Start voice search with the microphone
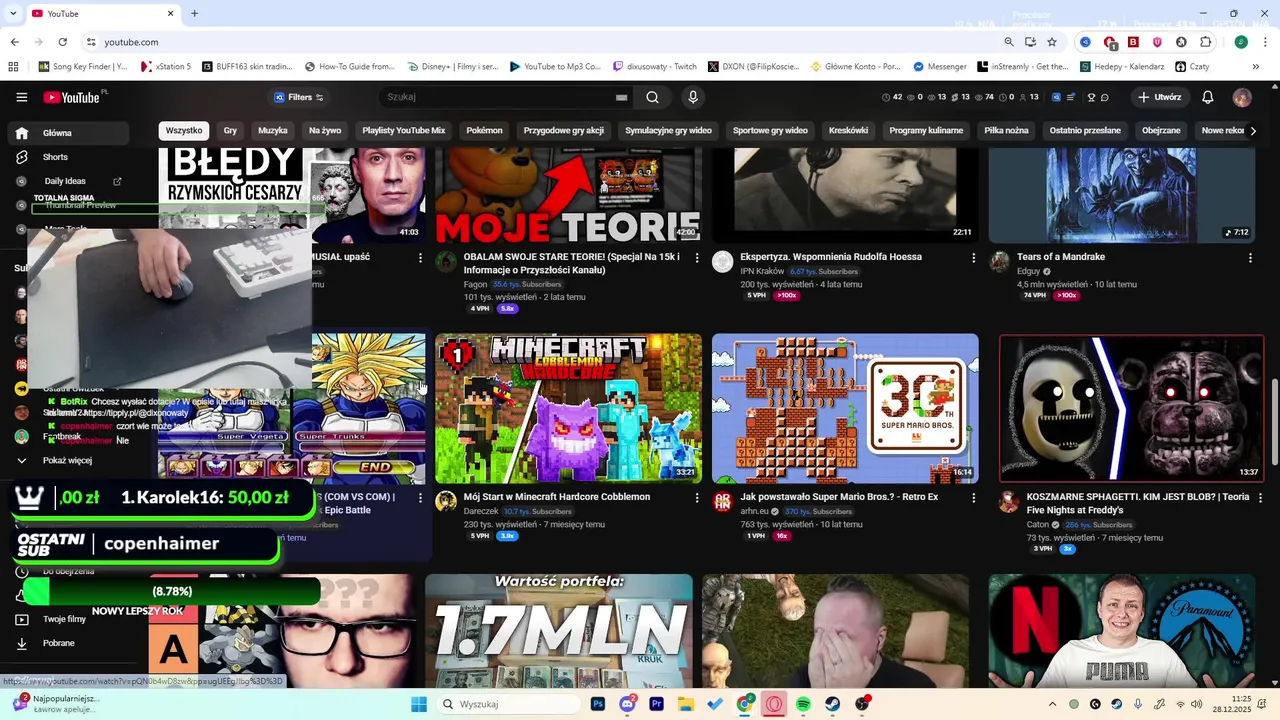 click(x=693, y=97)
